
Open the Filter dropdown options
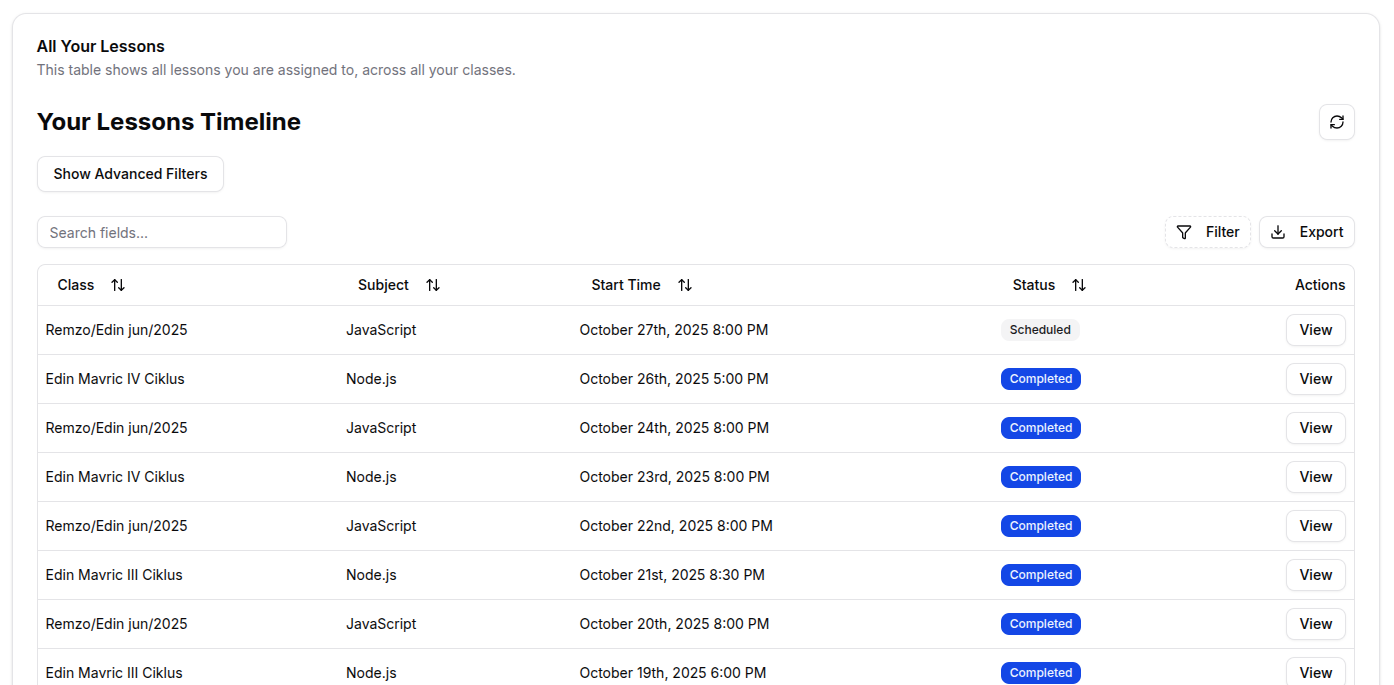pyautogui.click(x=1208, y=231)
